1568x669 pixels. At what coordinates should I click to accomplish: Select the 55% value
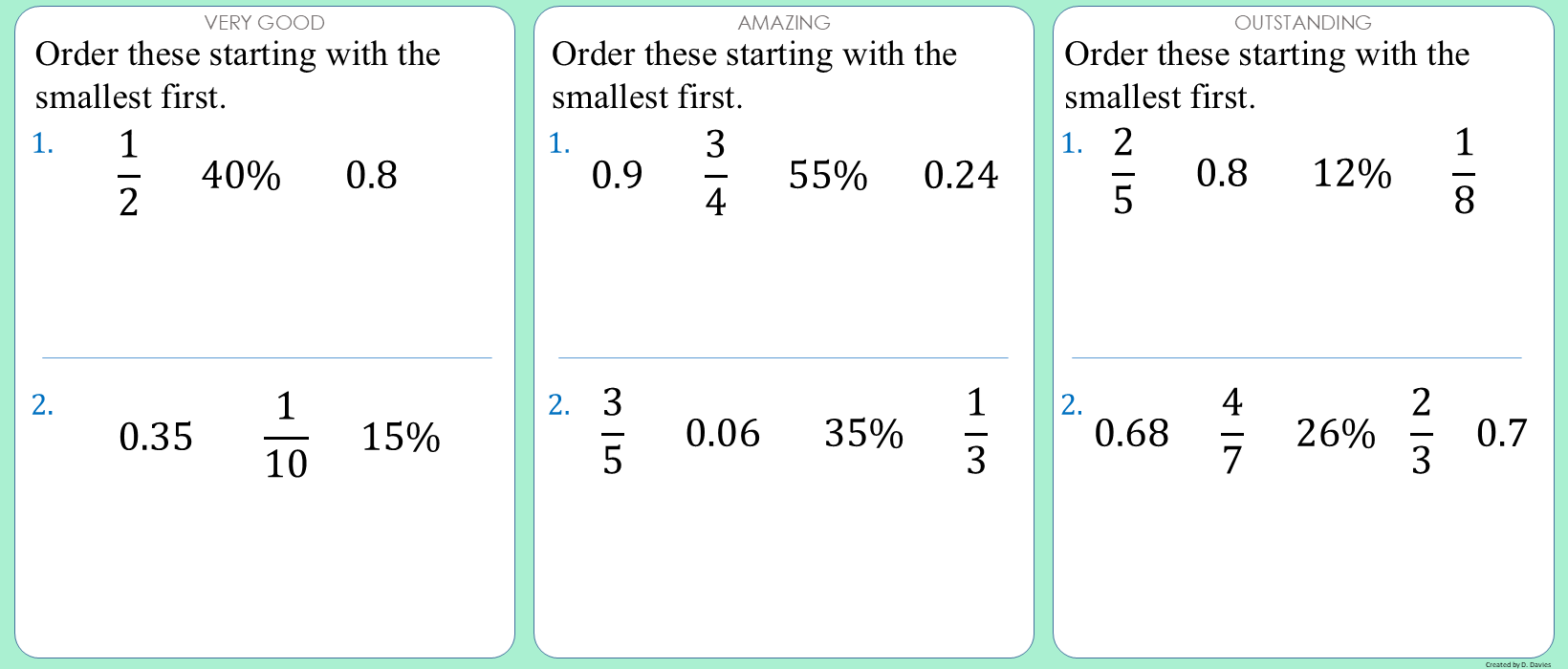[x=828, y=176]
